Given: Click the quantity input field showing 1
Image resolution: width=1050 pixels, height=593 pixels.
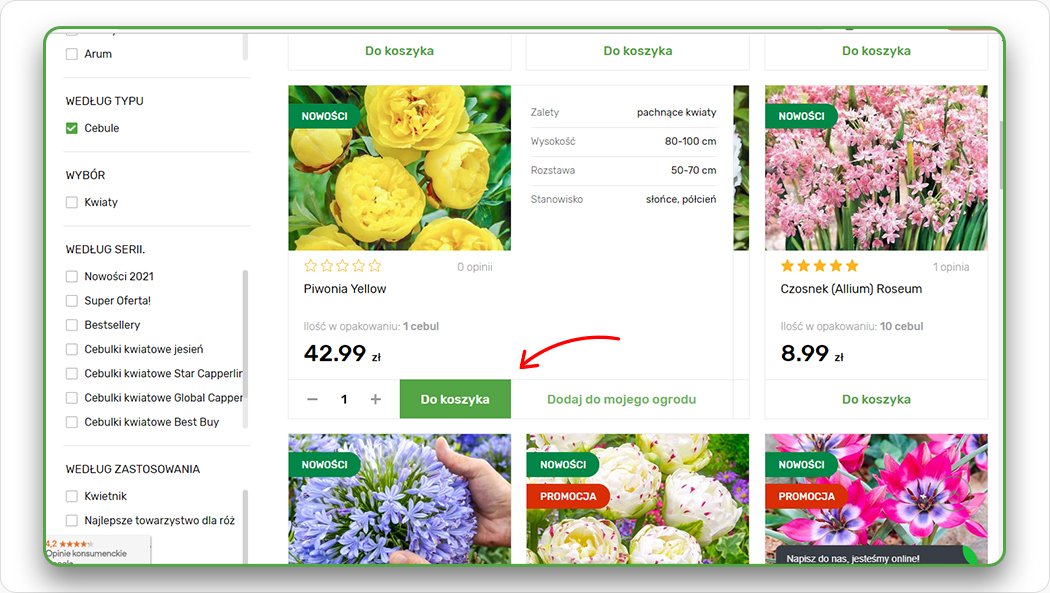Looking at the screenshot, I should (344, 399).
